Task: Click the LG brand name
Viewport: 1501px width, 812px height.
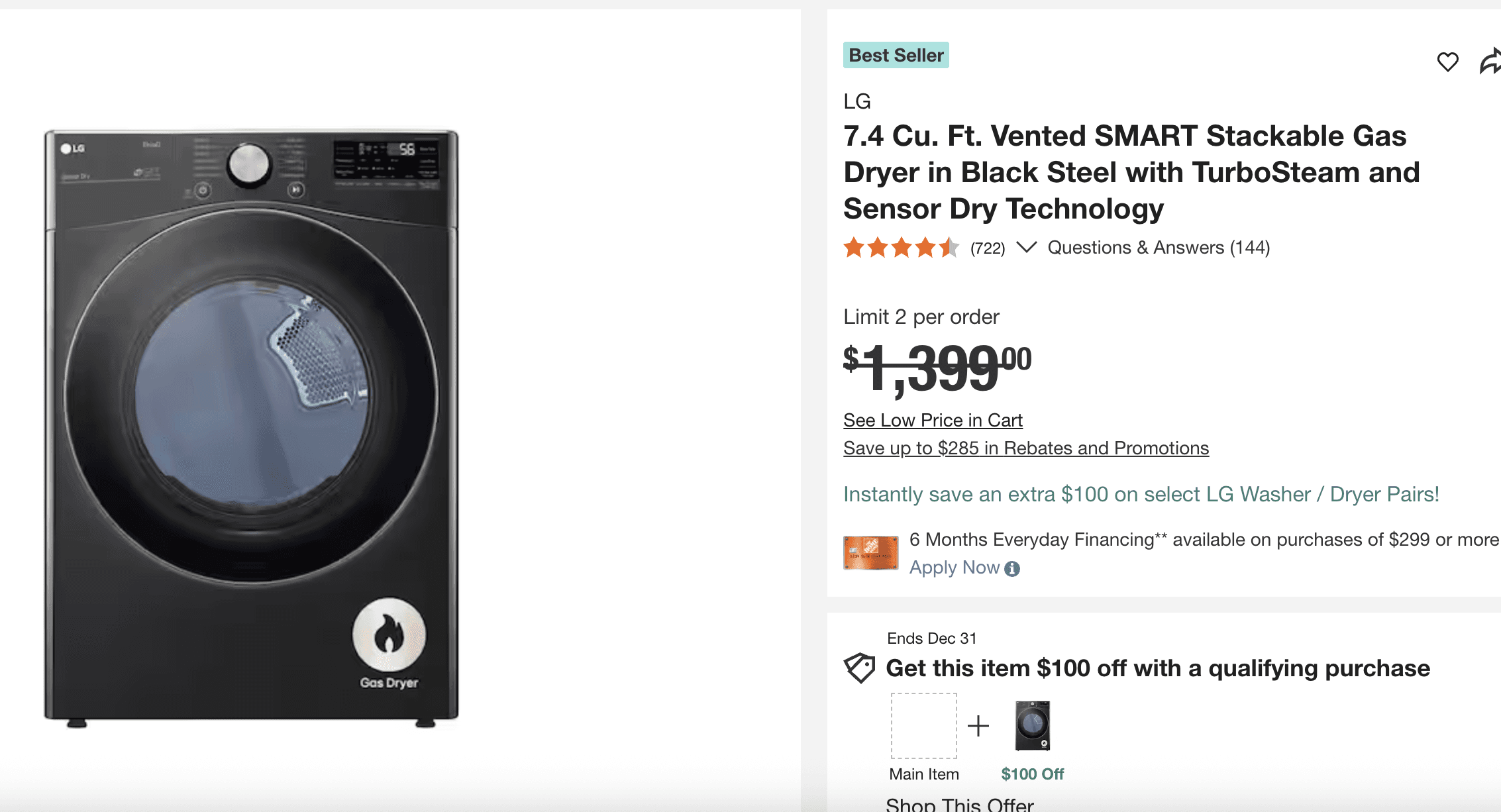Action: [x=856, y=101]
